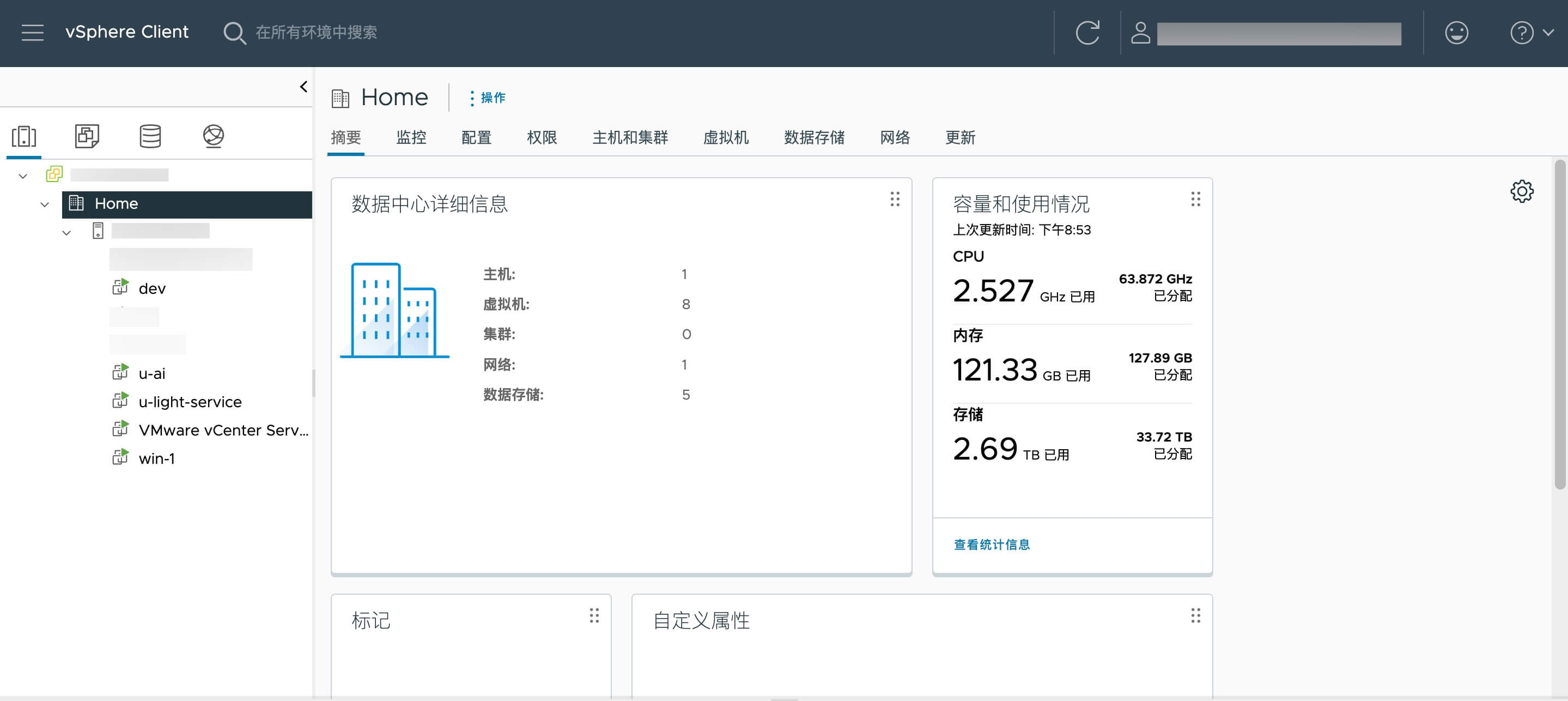This screenshot has width=1568, height=701.
Task: Click the u-light-service VM icon
Action: (120, 401)
